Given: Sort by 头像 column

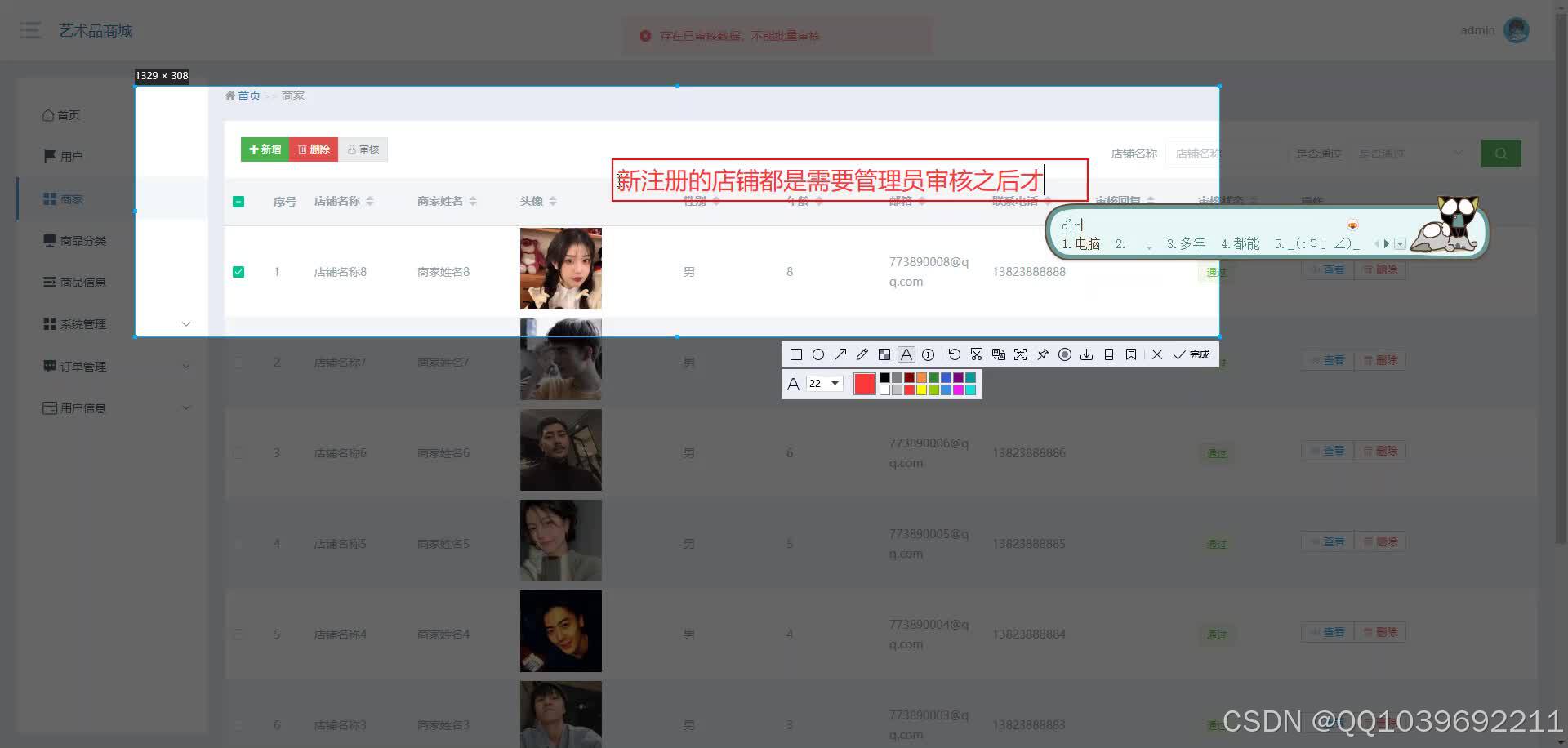Looking at the screenshot, I should (x=553, y=201).
